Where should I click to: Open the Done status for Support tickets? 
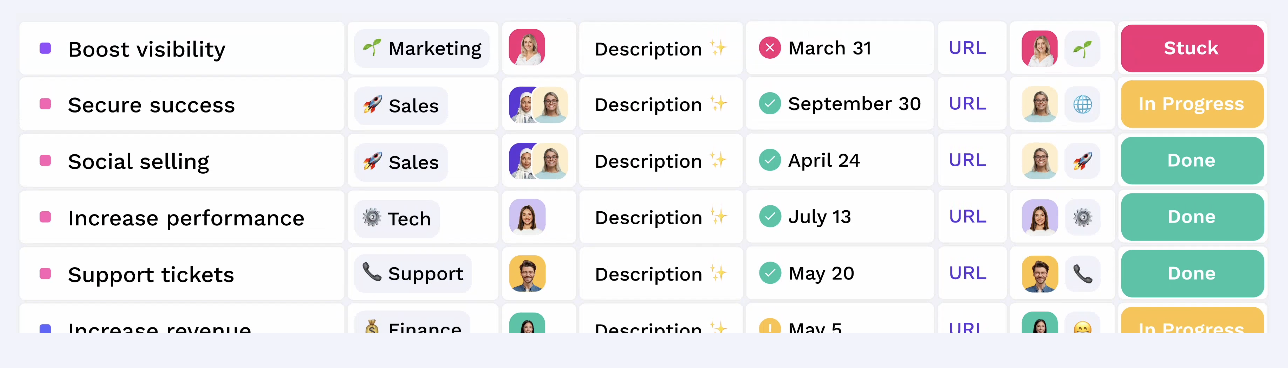1192,273
